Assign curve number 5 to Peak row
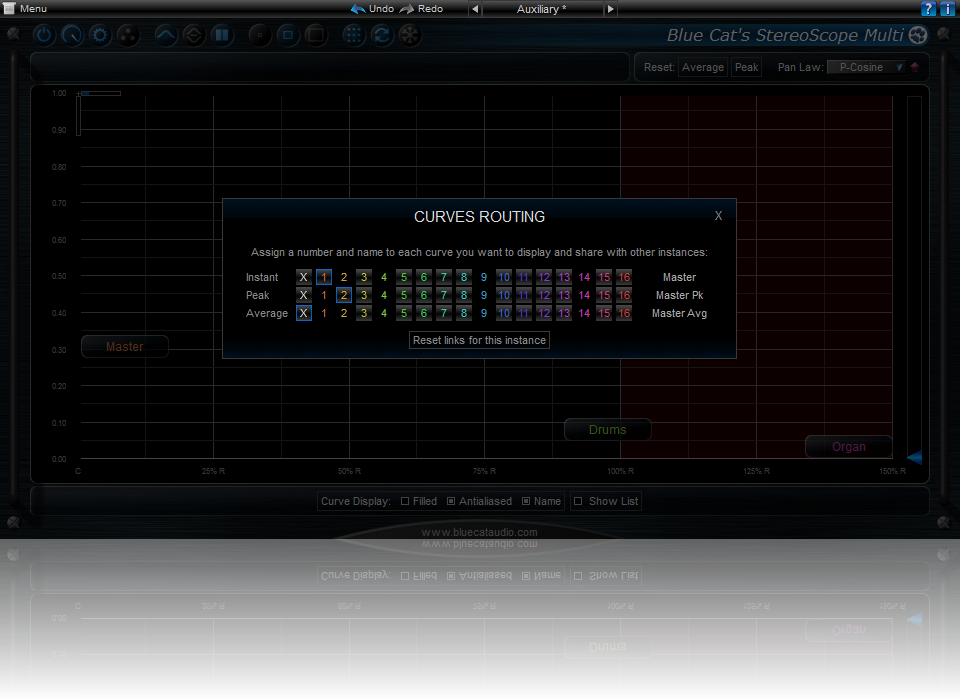 (x=404, y=295)
